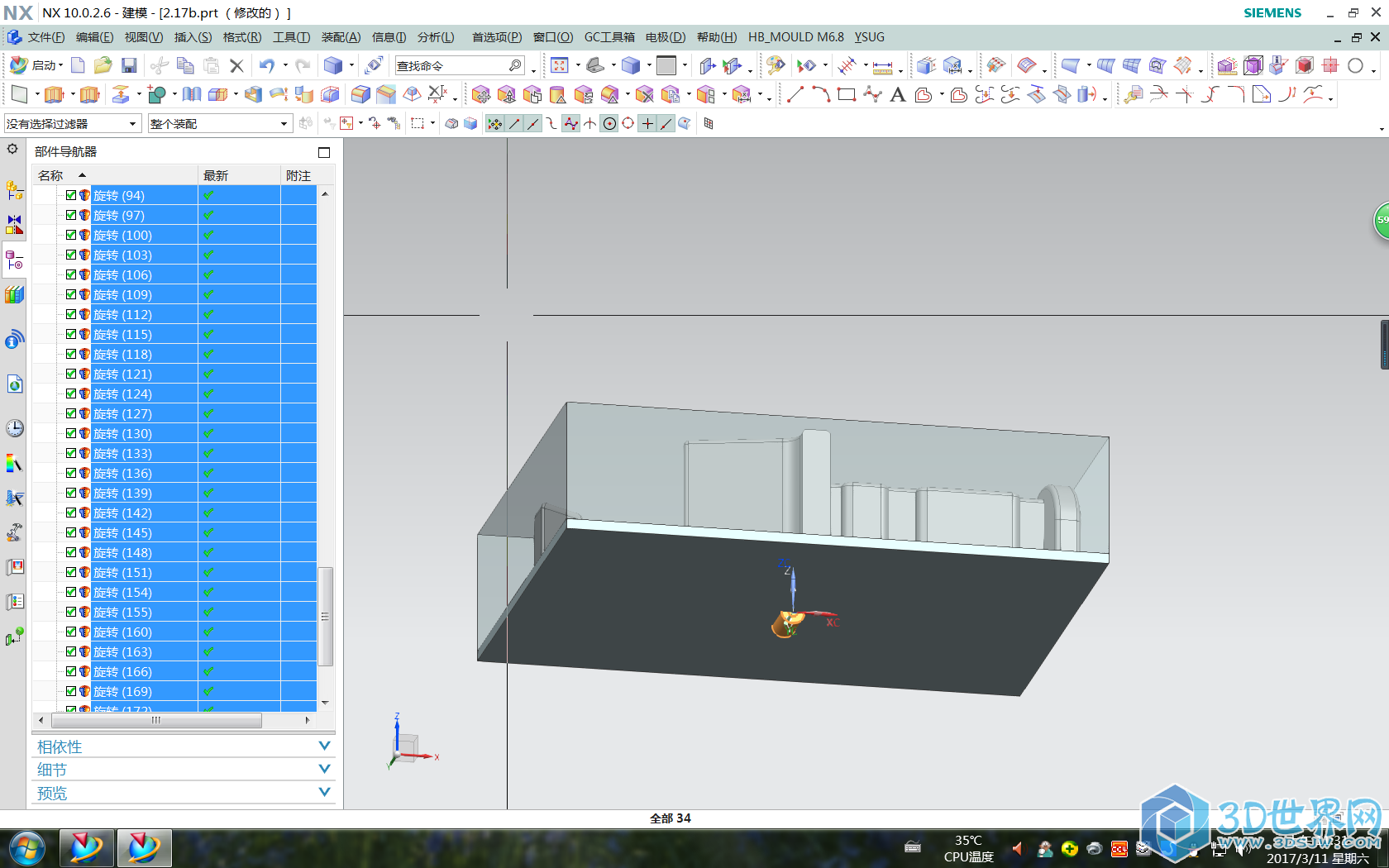Toggle the Arc Center snap point
This screenshot has width=1389, height=868.
click(609, 124)
